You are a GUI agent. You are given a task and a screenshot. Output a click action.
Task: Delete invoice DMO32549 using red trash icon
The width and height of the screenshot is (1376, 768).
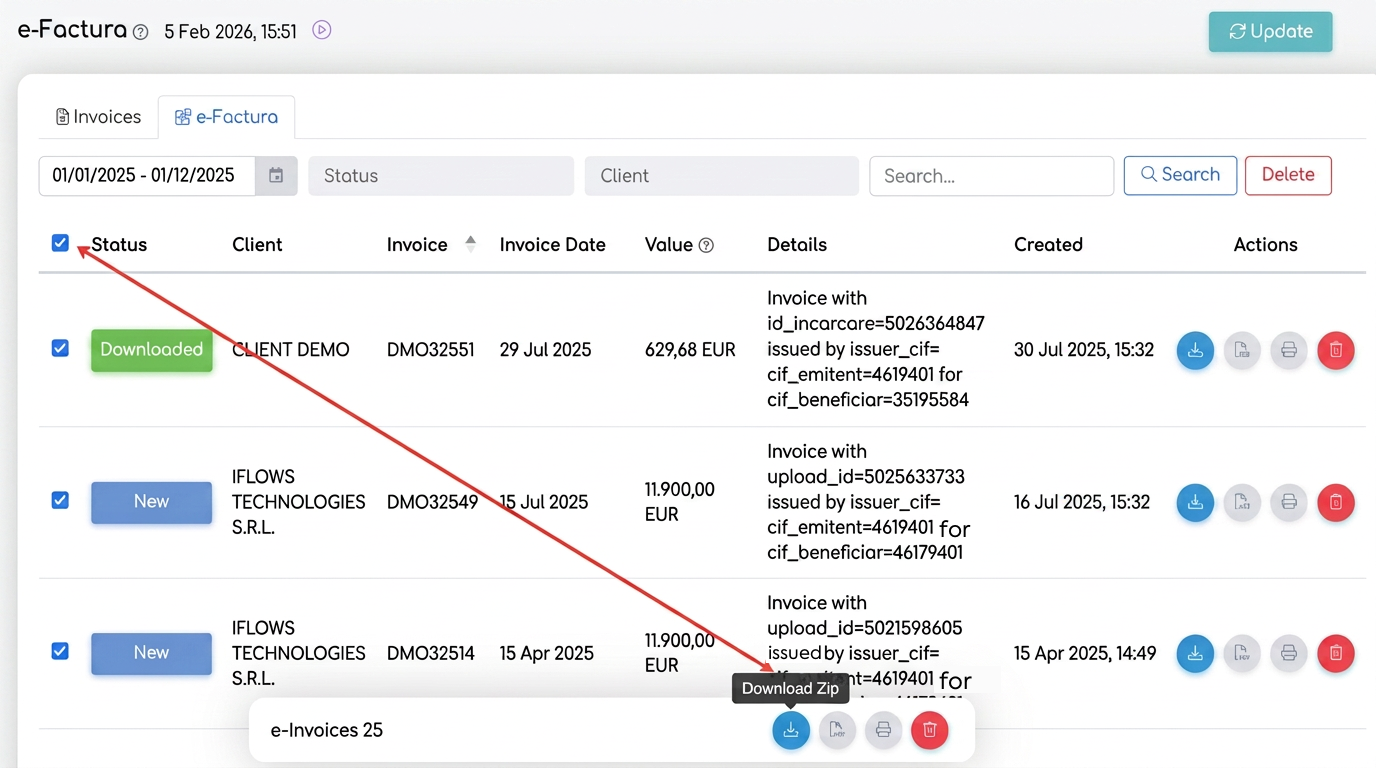tap(1336, 502)
